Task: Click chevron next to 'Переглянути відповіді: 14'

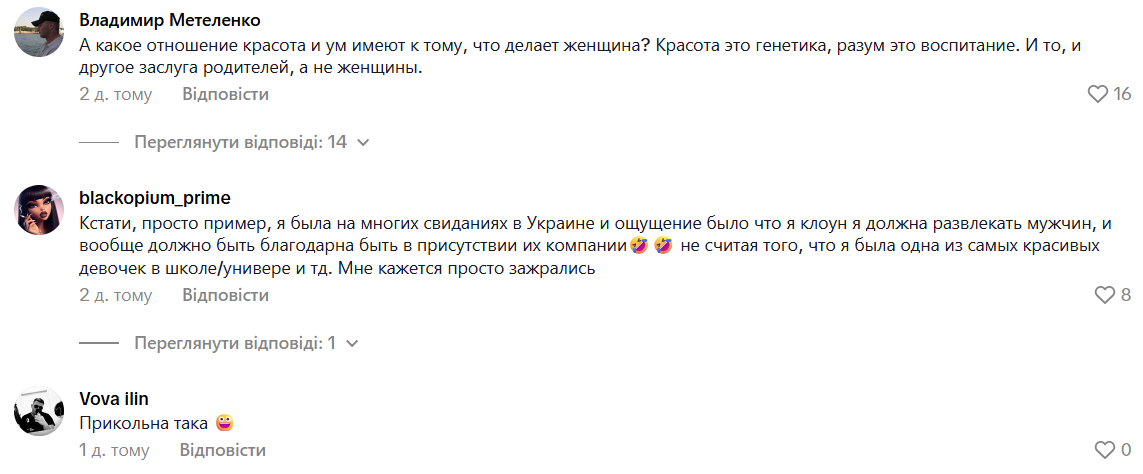Action: (363, 143)
